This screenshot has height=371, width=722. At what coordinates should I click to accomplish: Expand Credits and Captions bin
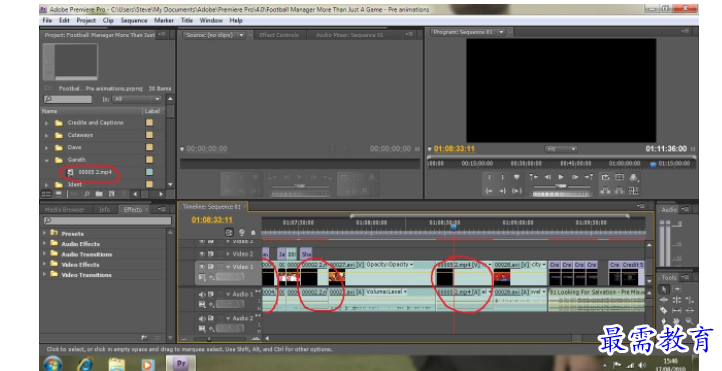point(47,123)
